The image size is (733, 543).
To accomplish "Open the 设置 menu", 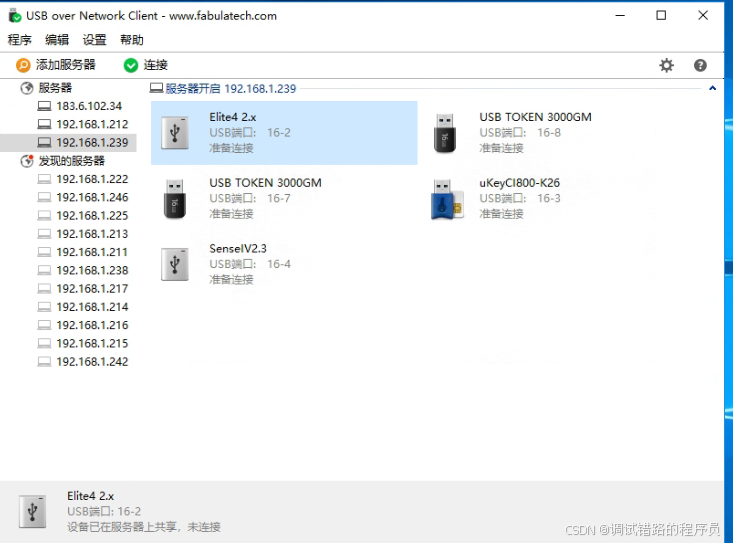I will 94,40.
